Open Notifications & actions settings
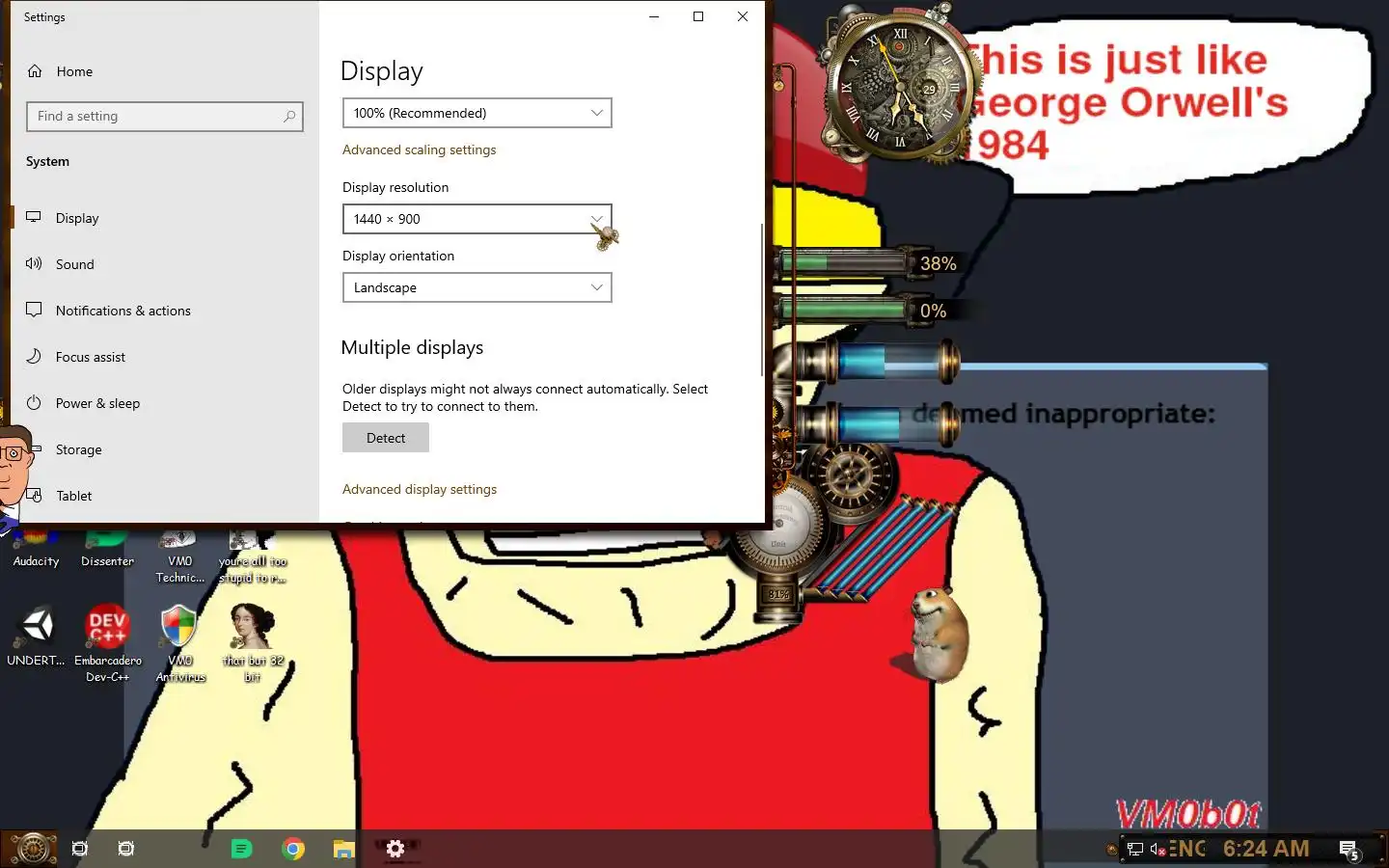1389x868 pixels. (123, 311)
